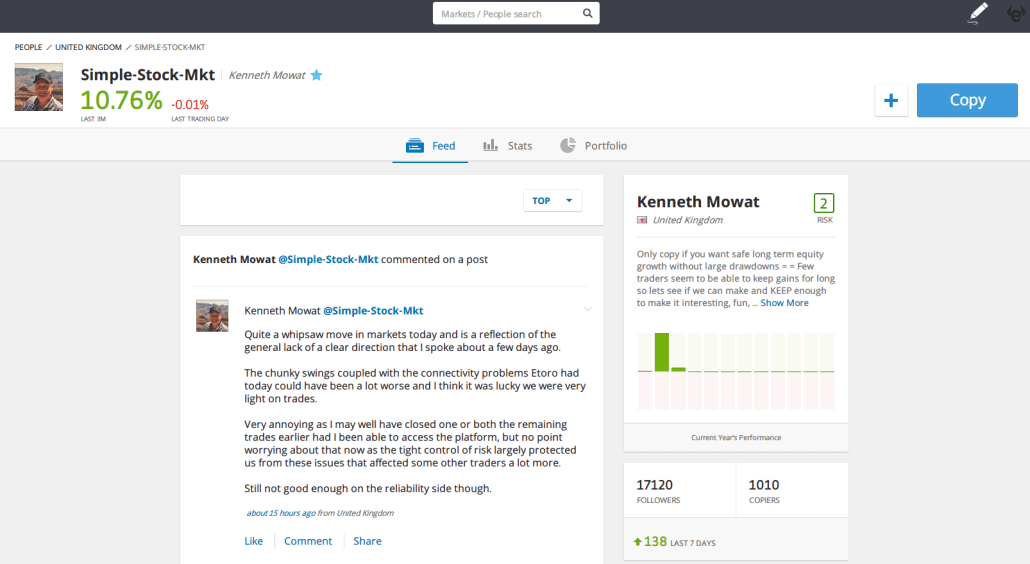The width and height of the screenshot is (1030, 564).
Task: Click the green up arrow near 138
Action: click(637, 542)
